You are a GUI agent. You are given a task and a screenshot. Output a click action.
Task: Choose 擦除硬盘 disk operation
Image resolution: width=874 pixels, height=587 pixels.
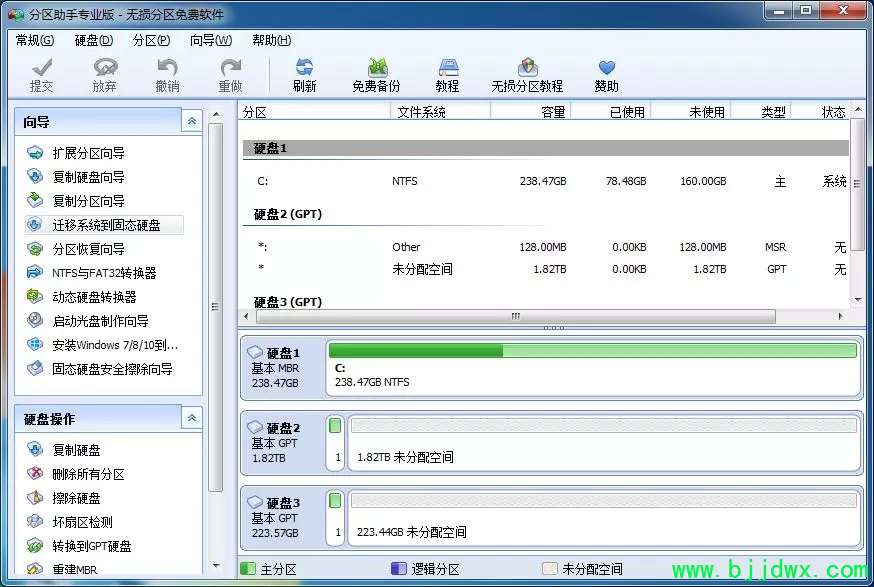(64, 498)
